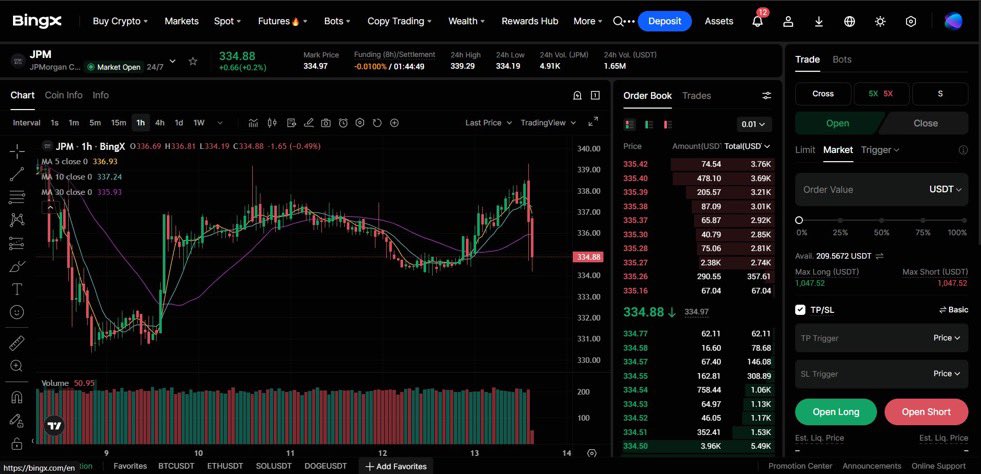Select the 4h chart interval
The height and width of the screenshot is (474, 981).
tap(160, 123)
